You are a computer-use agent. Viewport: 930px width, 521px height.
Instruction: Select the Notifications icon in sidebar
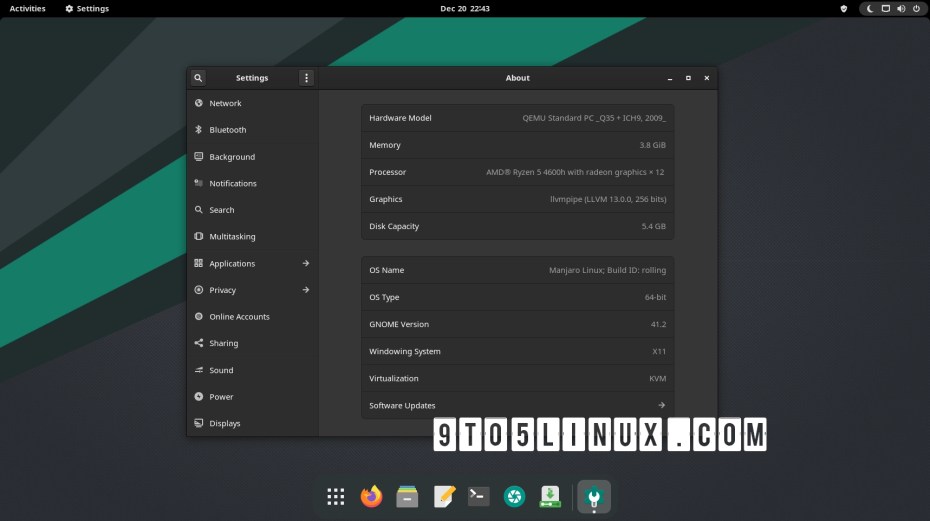pyautogui.click(x=199, y=183)
